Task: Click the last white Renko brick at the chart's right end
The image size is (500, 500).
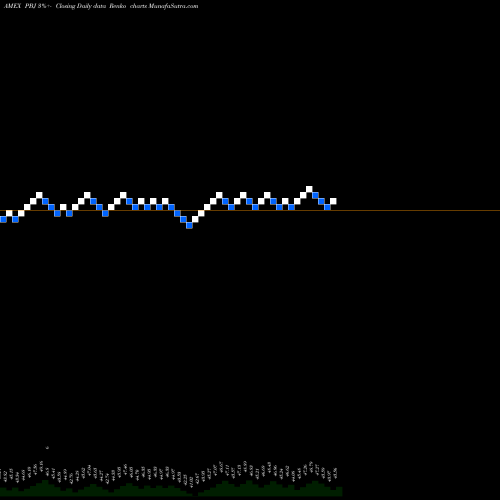Action: click(x=333, y=201)
